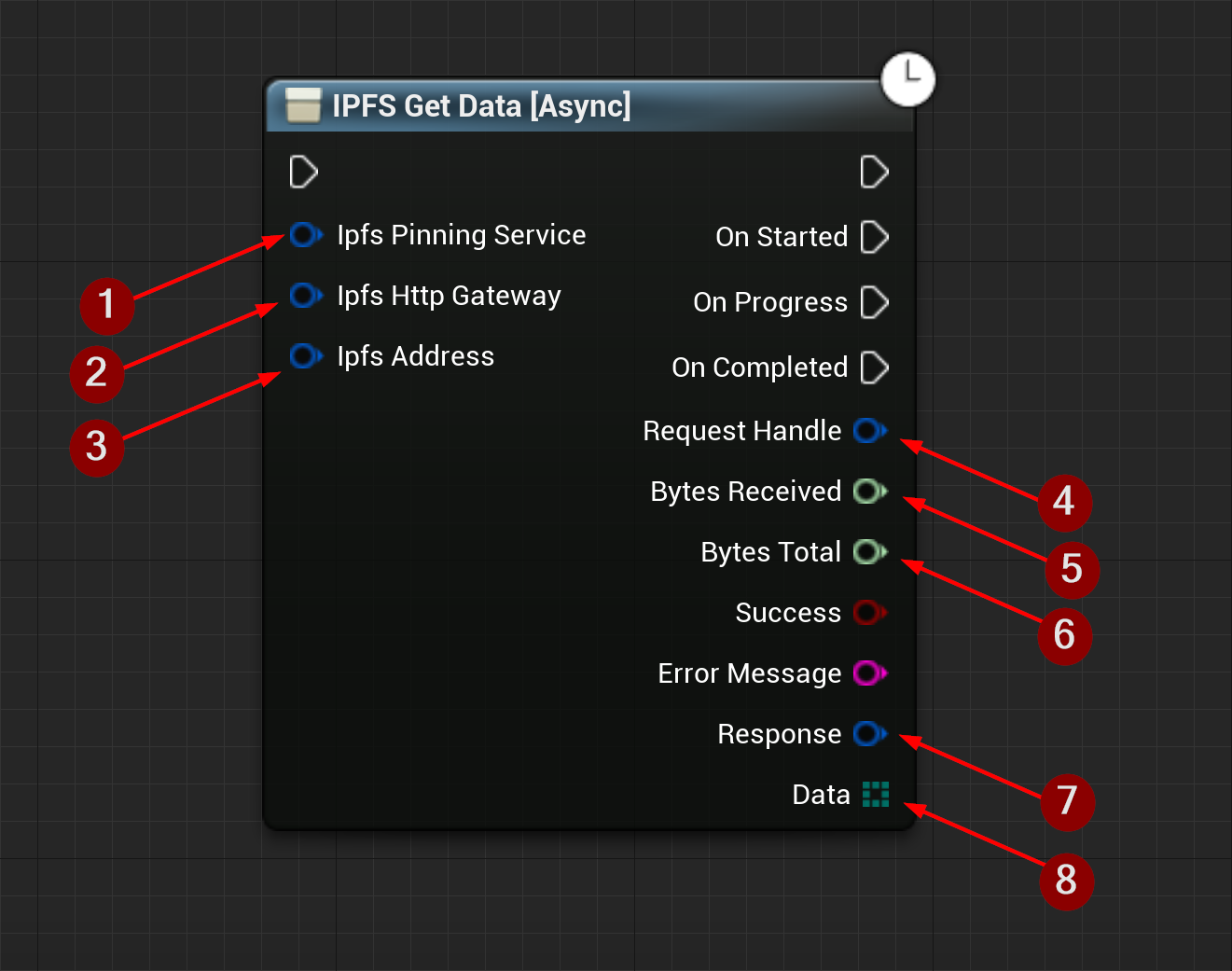Click the Ipfs Address label
Screen dimensions: 1232x971
pos(416,356)
